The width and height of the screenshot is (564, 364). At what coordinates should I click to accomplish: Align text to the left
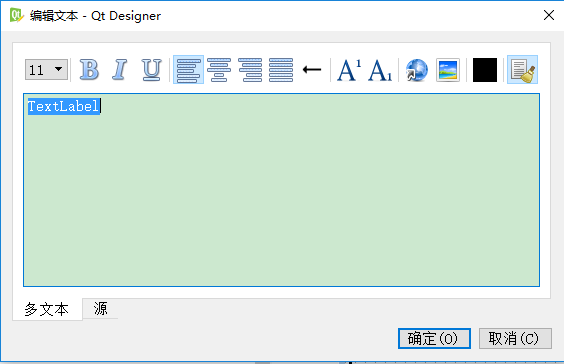(x=188, y=69)
